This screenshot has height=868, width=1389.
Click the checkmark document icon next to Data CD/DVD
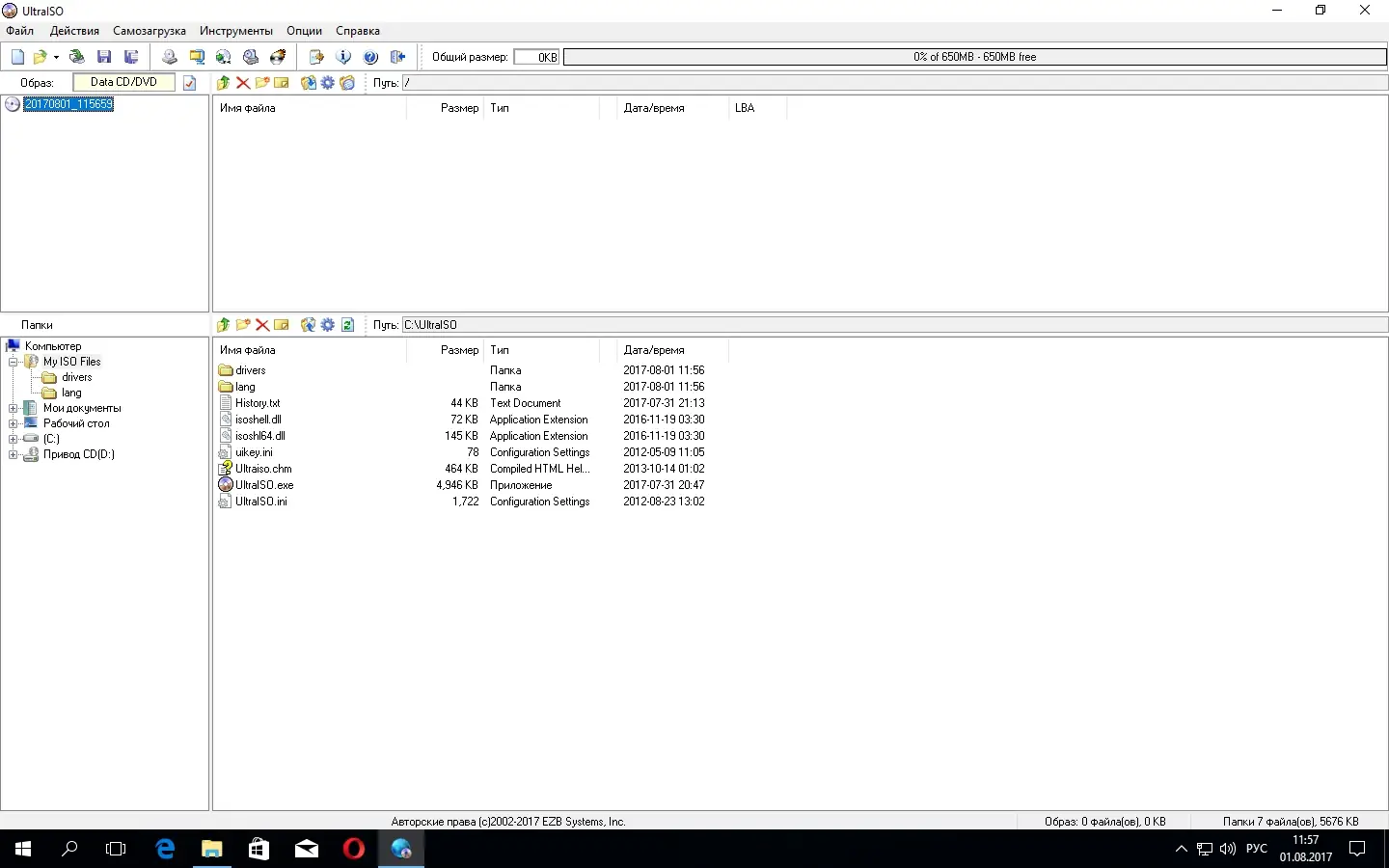tap(190, 83)
